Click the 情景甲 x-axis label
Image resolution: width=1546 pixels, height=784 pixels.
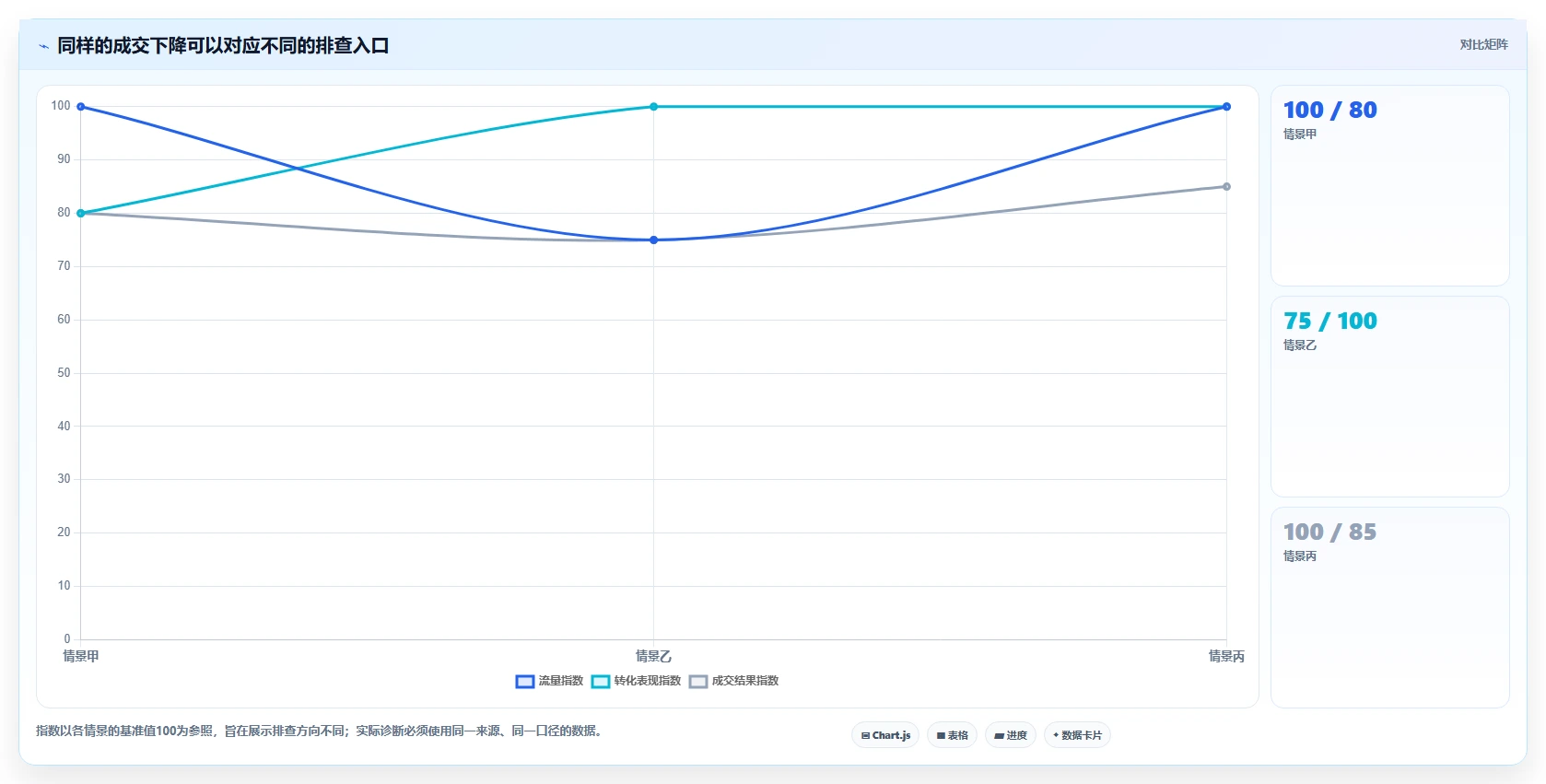coord(81,656)
